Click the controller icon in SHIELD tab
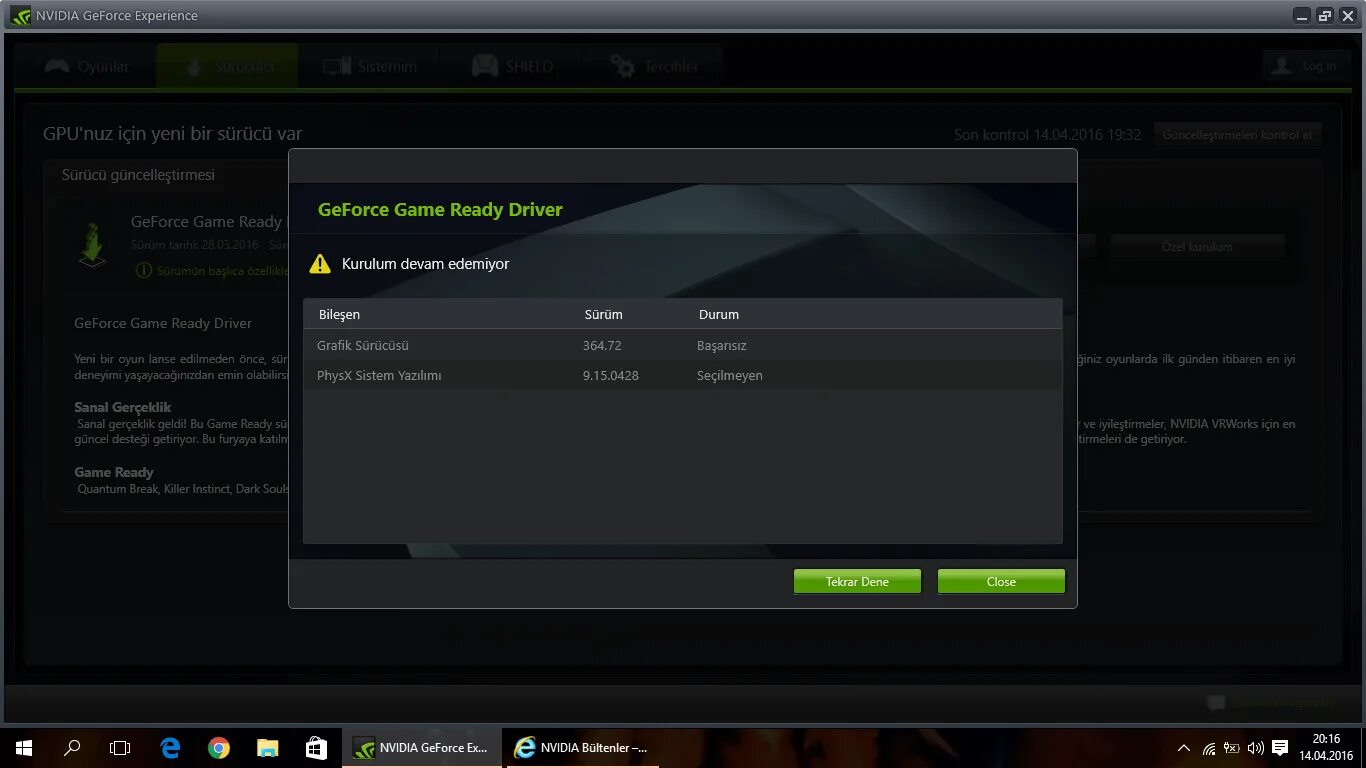The height and width of the screenshot is (768, 1366). 485,67
